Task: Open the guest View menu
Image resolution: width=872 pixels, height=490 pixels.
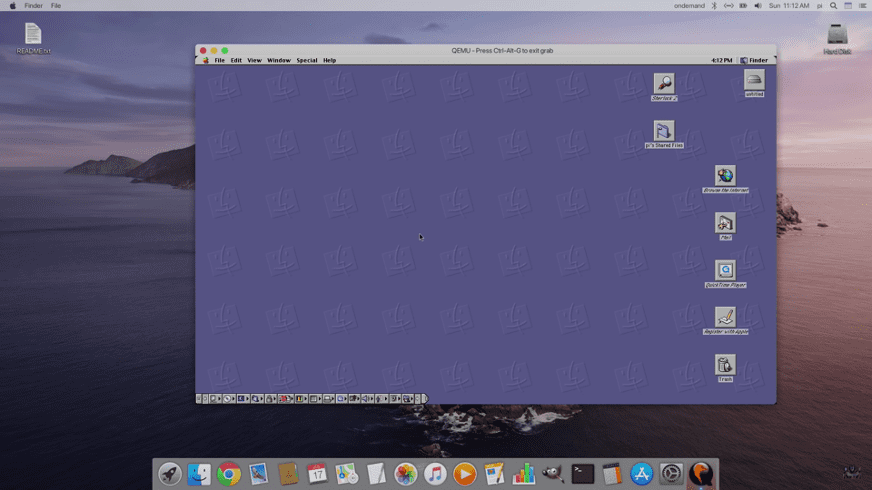Action: click(254, 60)
